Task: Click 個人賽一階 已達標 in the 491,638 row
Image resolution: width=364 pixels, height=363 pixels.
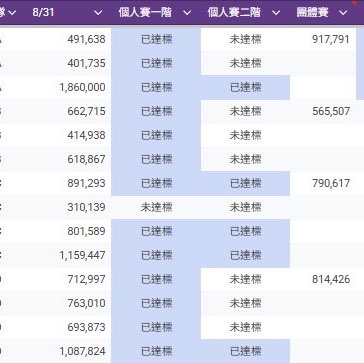Action: [x=156, y=39]
